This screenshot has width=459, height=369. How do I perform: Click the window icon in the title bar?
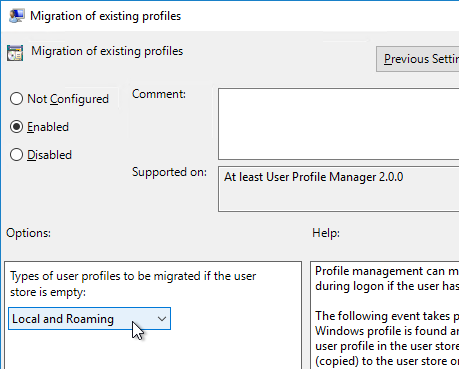pyautogui.click(x=17, y=16)
